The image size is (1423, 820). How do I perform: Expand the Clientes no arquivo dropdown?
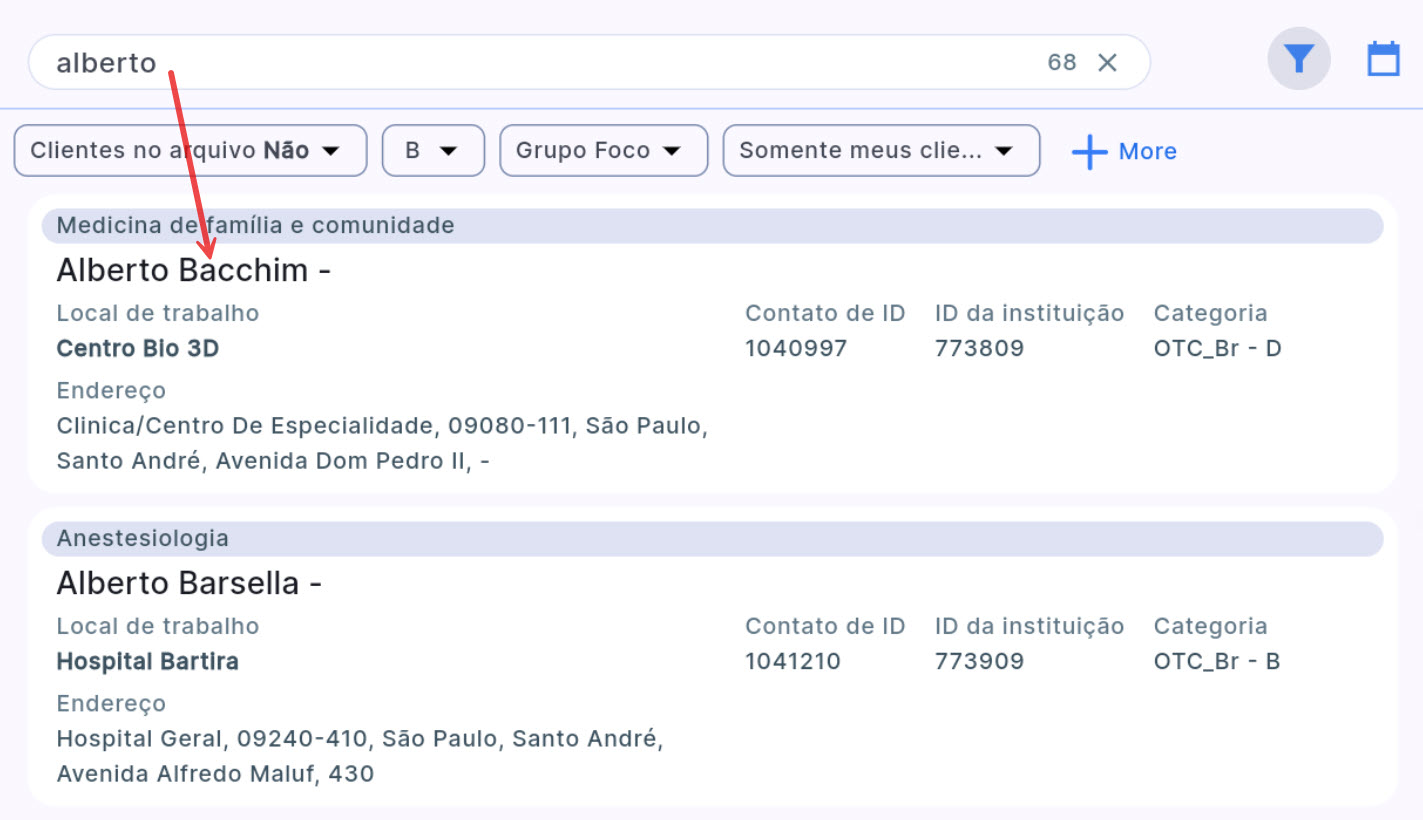pos(190,151)
